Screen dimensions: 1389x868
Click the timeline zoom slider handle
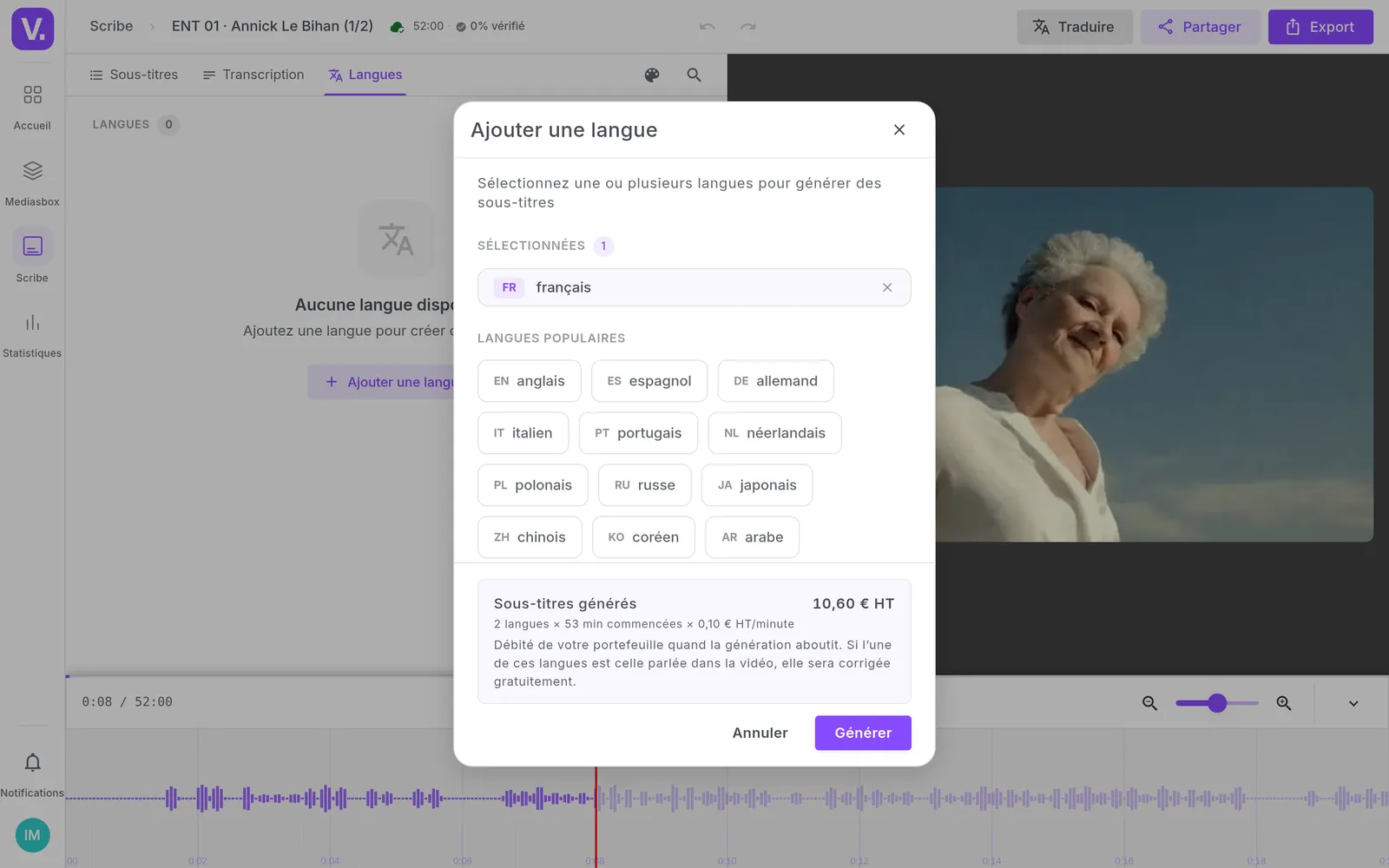[1217, 703]
